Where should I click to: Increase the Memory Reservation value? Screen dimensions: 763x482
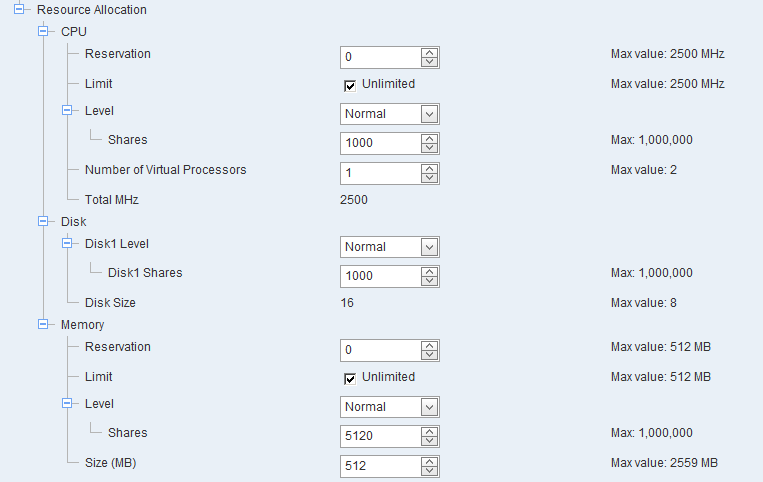pos(430,345)
